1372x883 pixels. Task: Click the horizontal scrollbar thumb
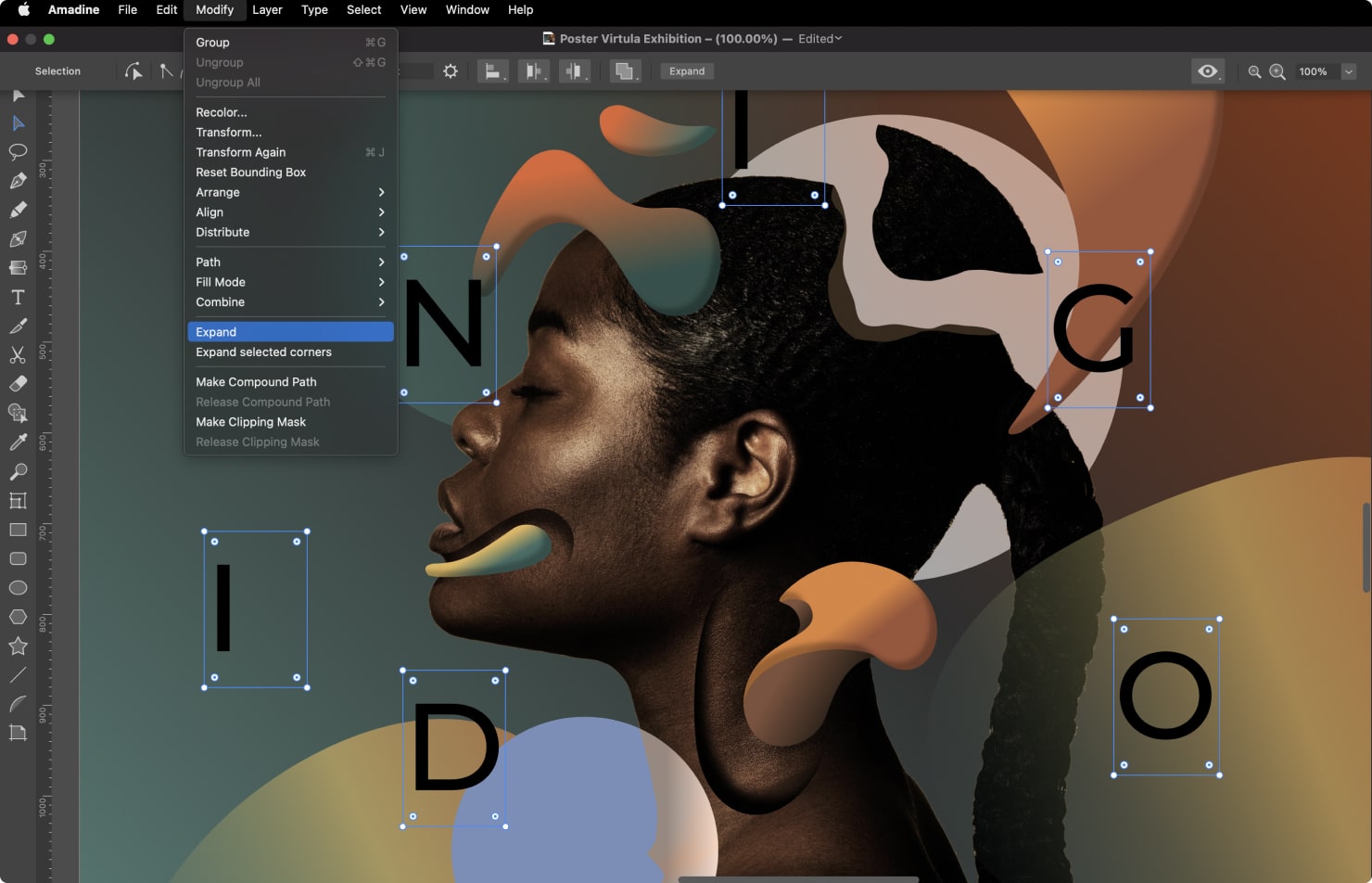(798, 878)
